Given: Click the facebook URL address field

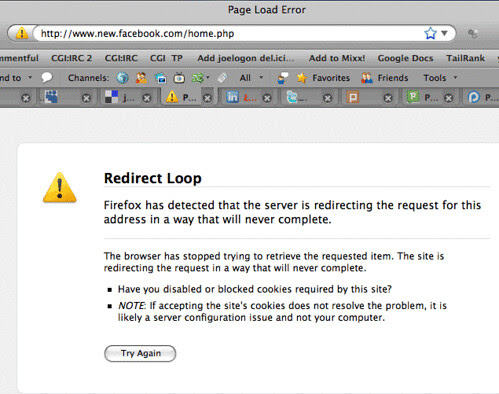Looking at the screenshot, I should coord(228,34).
